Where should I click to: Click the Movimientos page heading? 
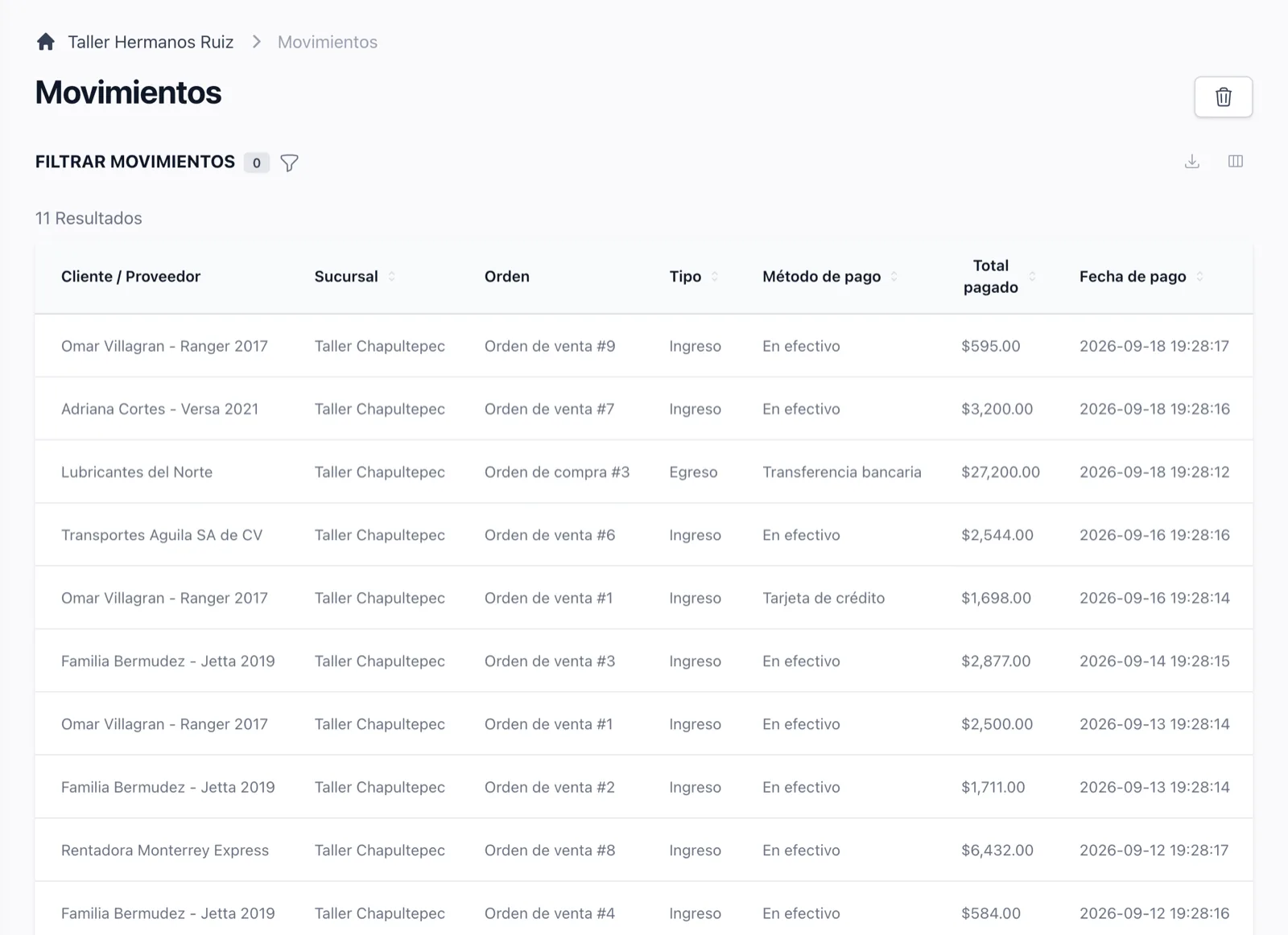point(128,93)
